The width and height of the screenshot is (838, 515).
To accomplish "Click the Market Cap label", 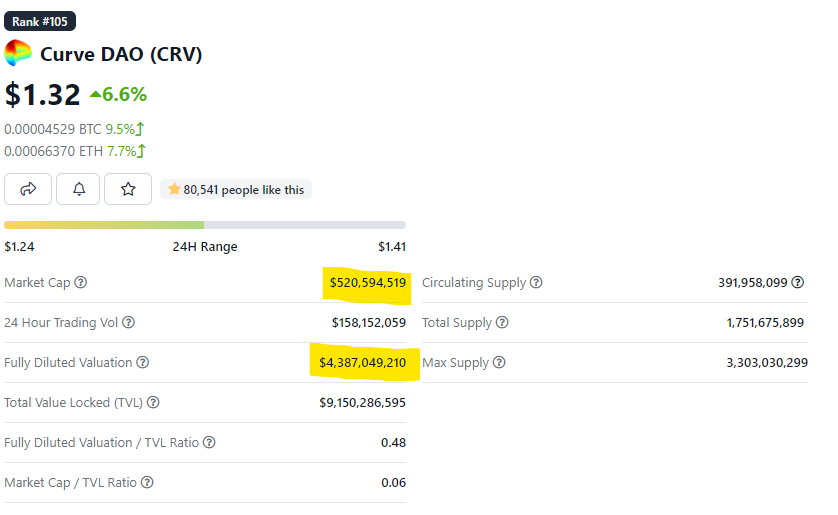I will [x=37, y=283].
